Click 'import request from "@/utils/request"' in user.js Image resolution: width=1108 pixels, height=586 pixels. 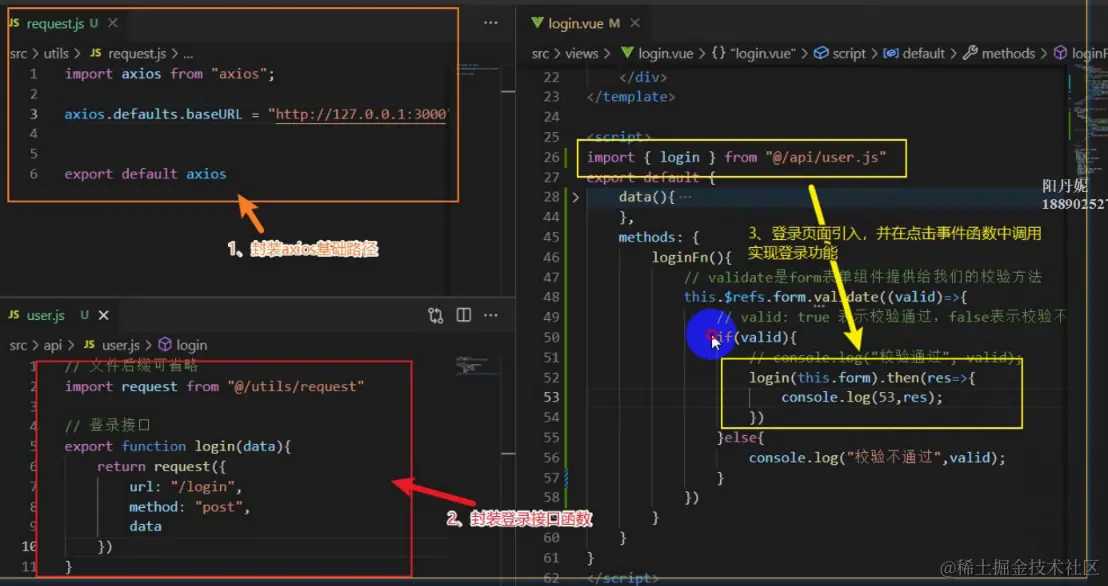click(215, 387)
